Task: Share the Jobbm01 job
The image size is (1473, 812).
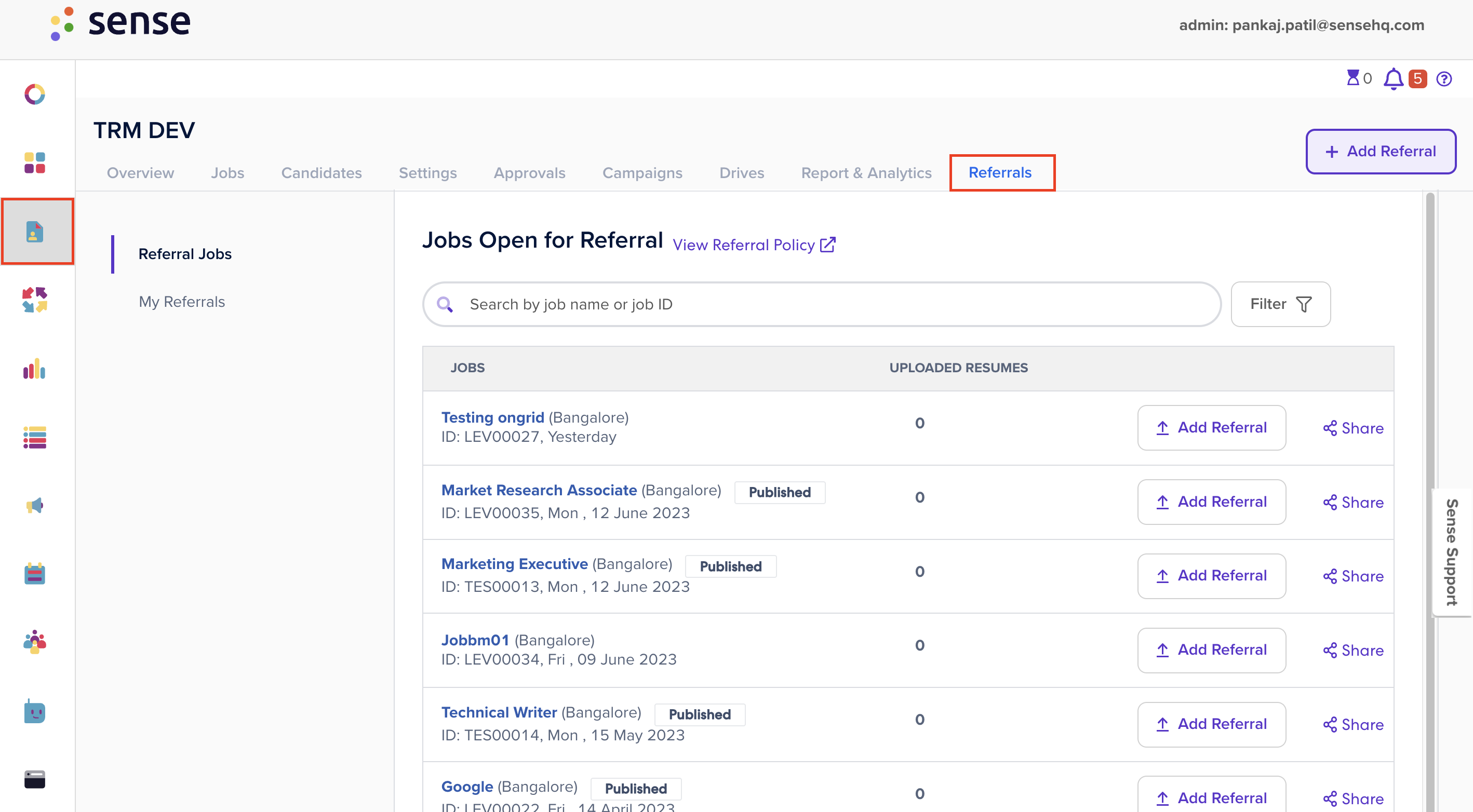Action: tap(1353, 651)
